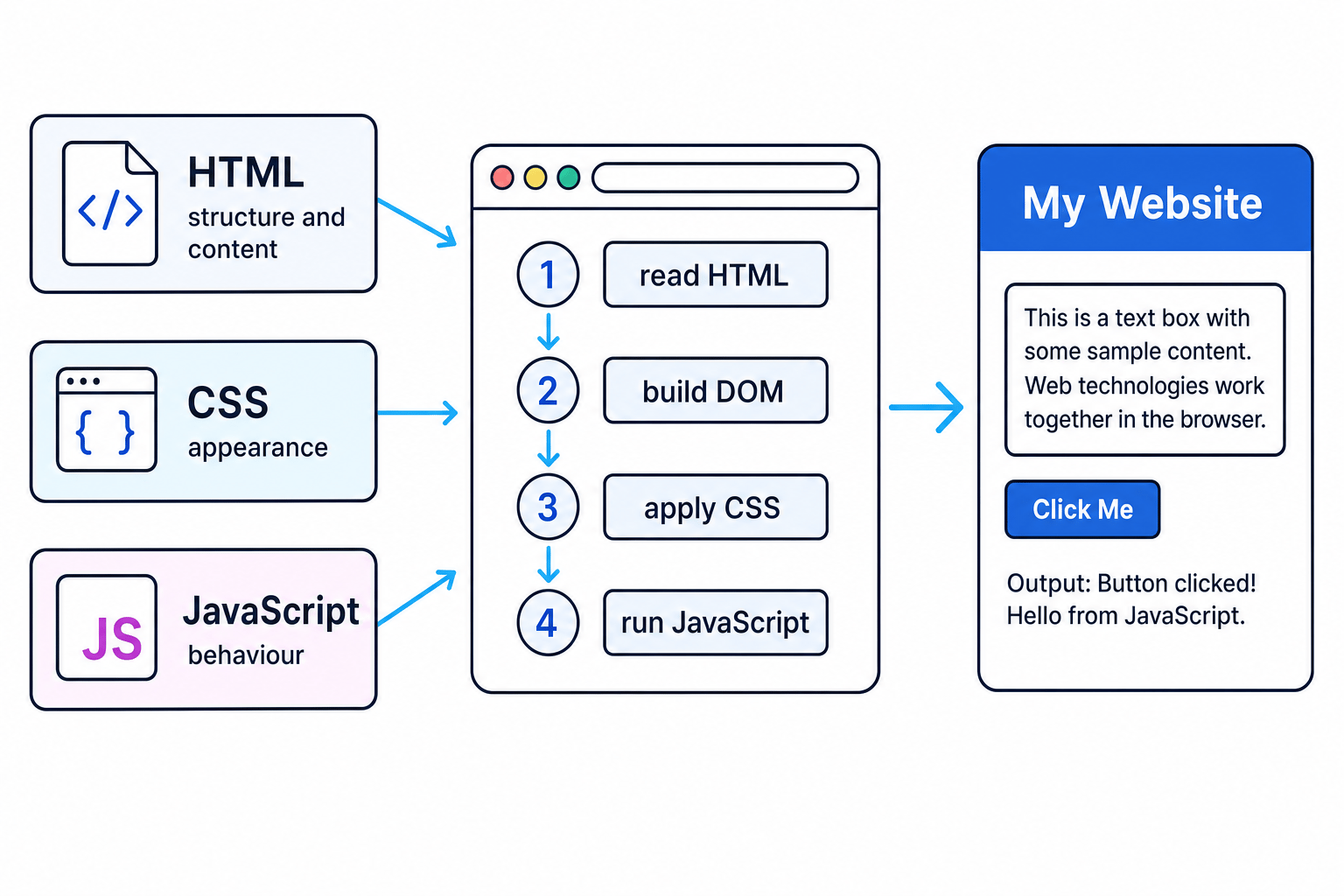Click the Click Me button
The image size is (1344, 896).
(x=1082, y=509)
